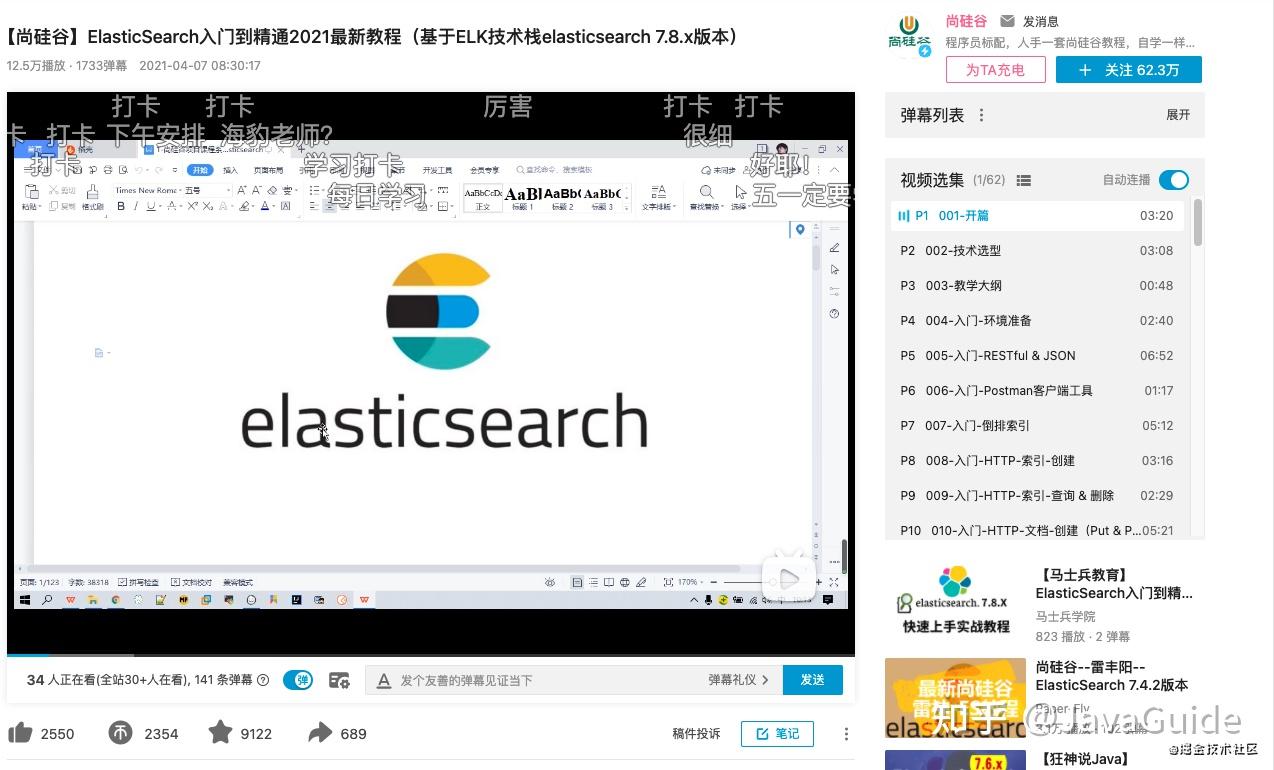The height and width of the screenshot is (770, 1274).
Task: Switch the playlist view using the list icon
Action: click(1023, 180)
